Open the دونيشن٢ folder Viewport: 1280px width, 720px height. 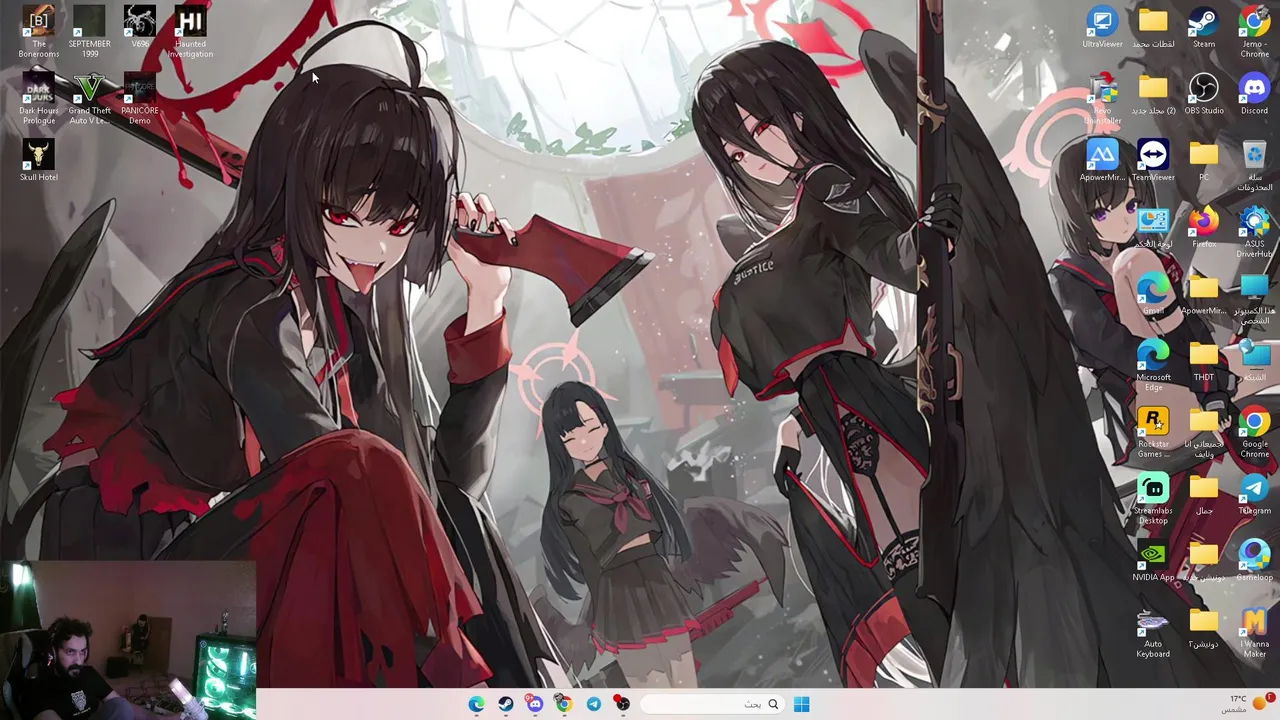click(x=1203, y=628)
